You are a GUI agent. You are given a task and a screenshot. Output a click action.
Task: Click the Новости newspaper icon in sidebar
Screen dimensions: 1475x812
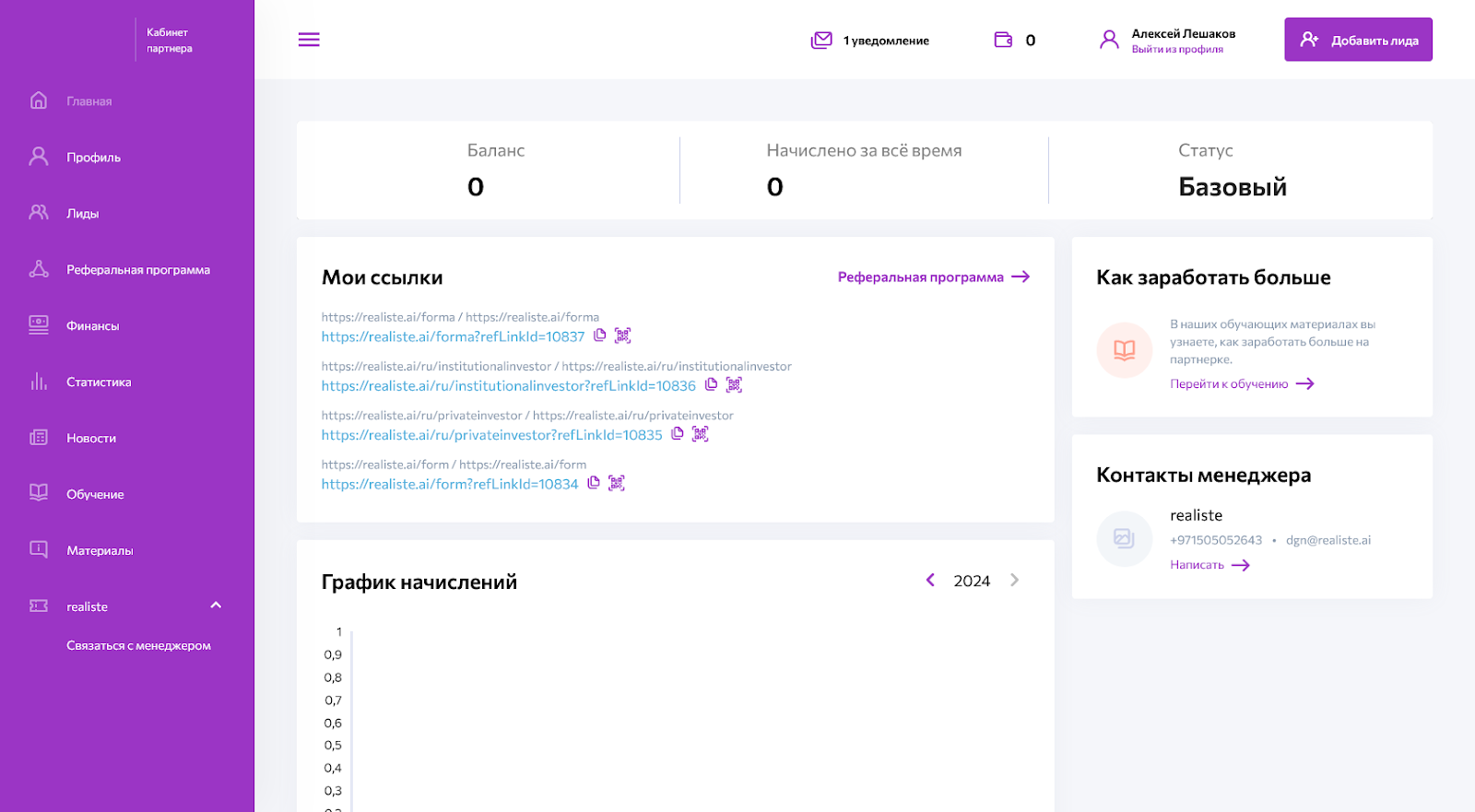click(x=39, y=438)
